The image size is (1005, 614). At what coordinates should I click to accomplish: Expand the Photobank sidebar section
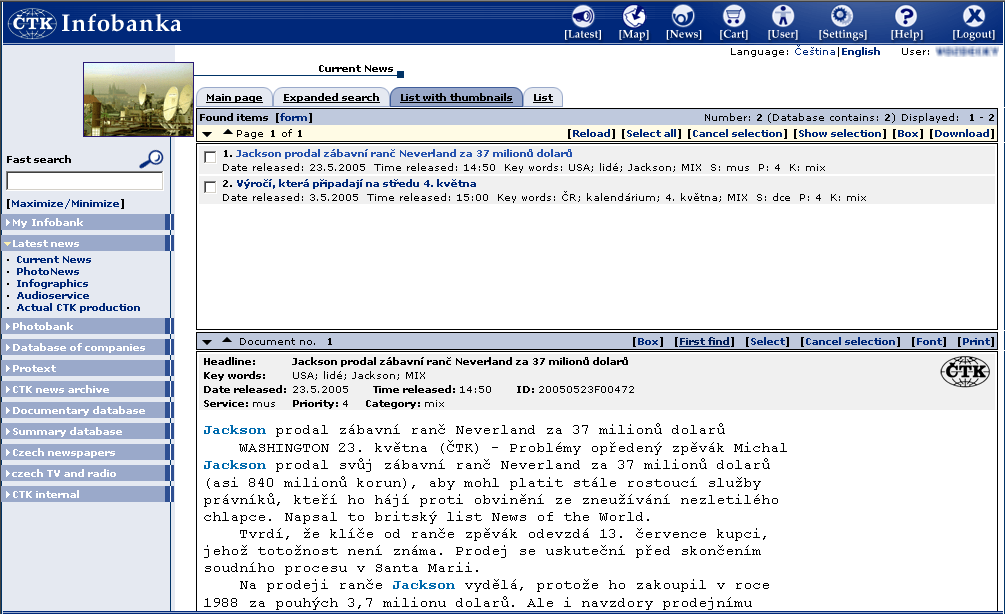pos(43,326)
